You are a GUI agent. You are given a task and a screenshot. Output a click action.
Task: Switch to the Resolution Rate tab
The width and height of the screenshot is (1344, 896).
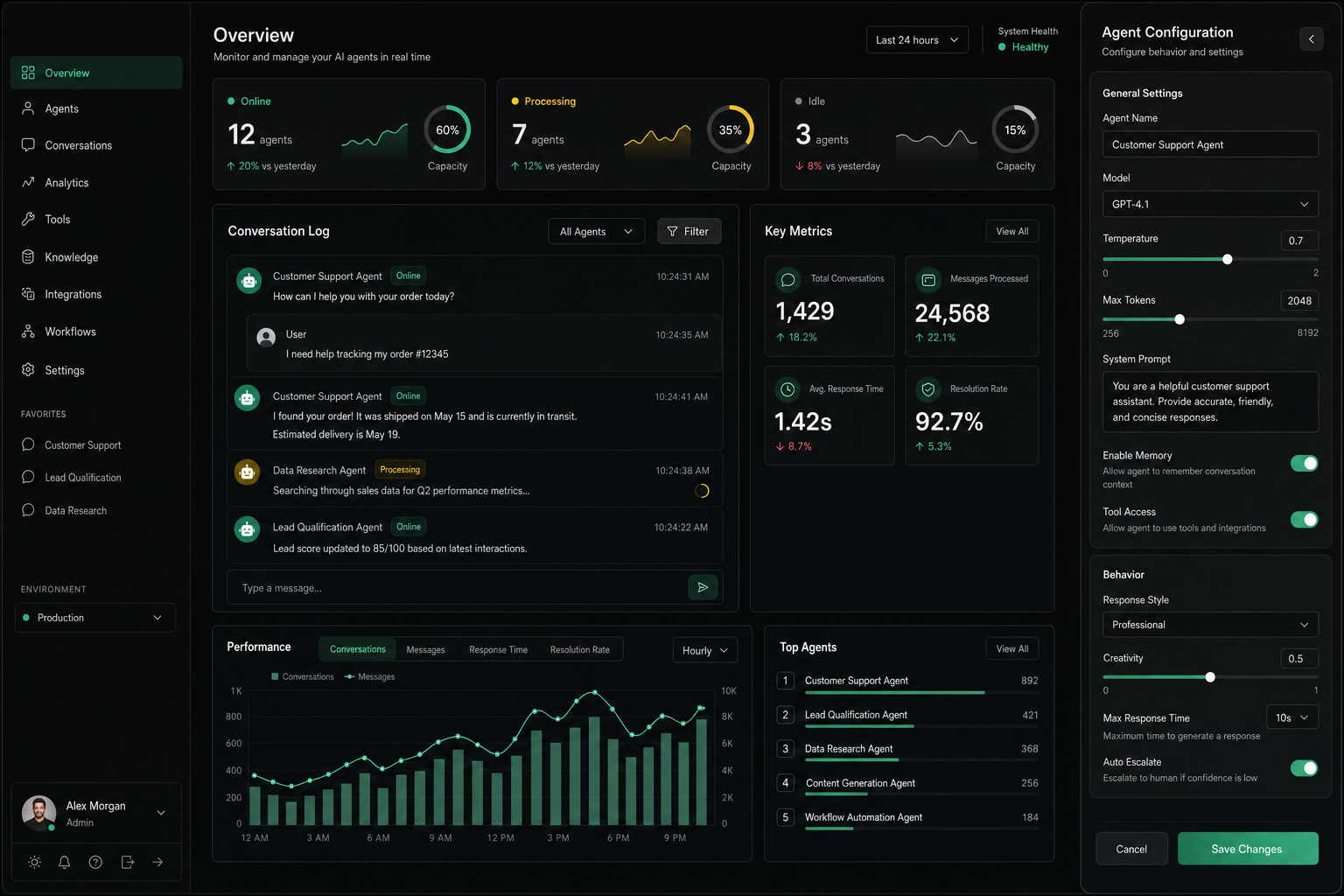pyautogui.click(x=580, y=650)
